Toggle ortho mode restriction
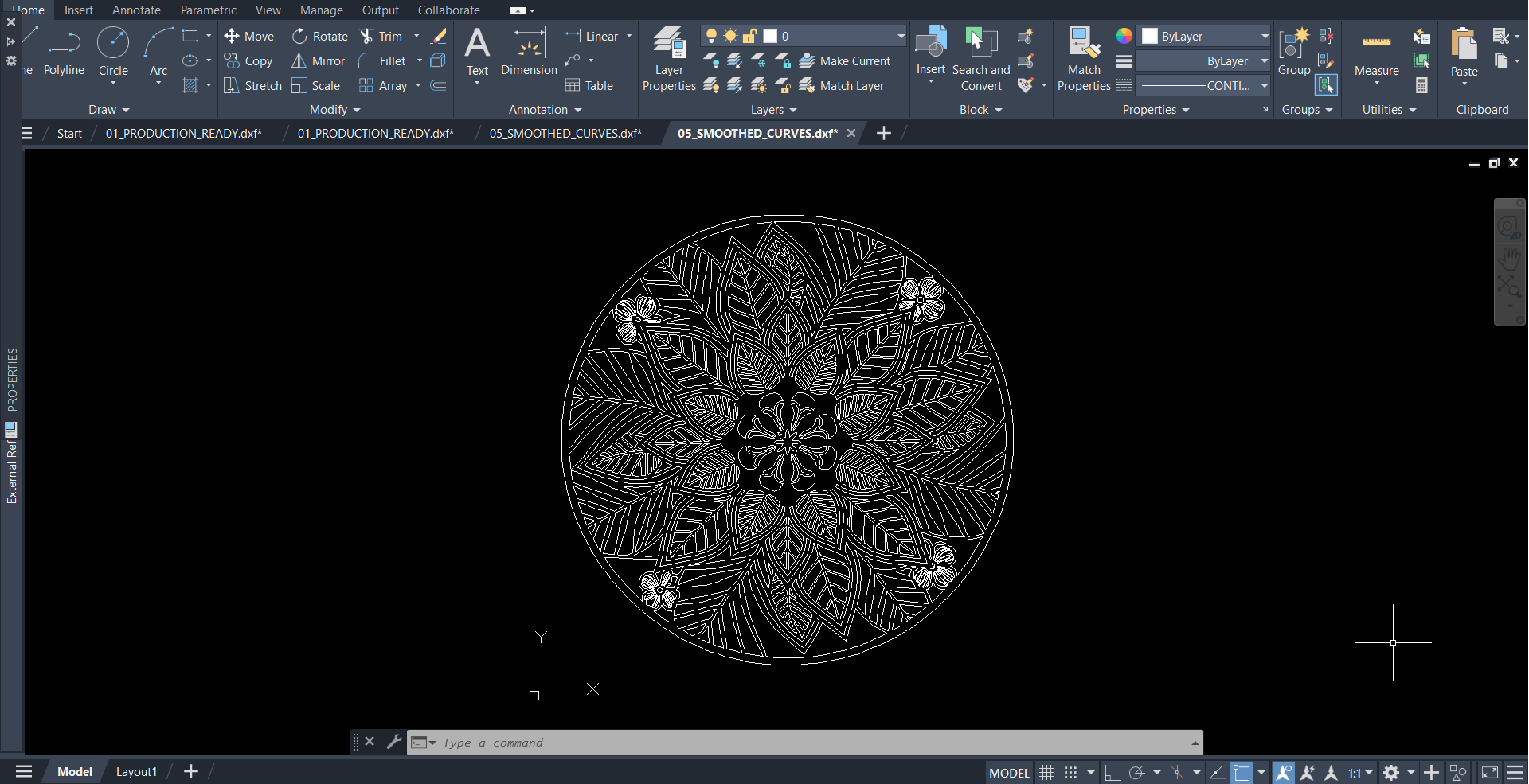The height and width of the screenshot is (784, 1529). (x=1112, y=773)
